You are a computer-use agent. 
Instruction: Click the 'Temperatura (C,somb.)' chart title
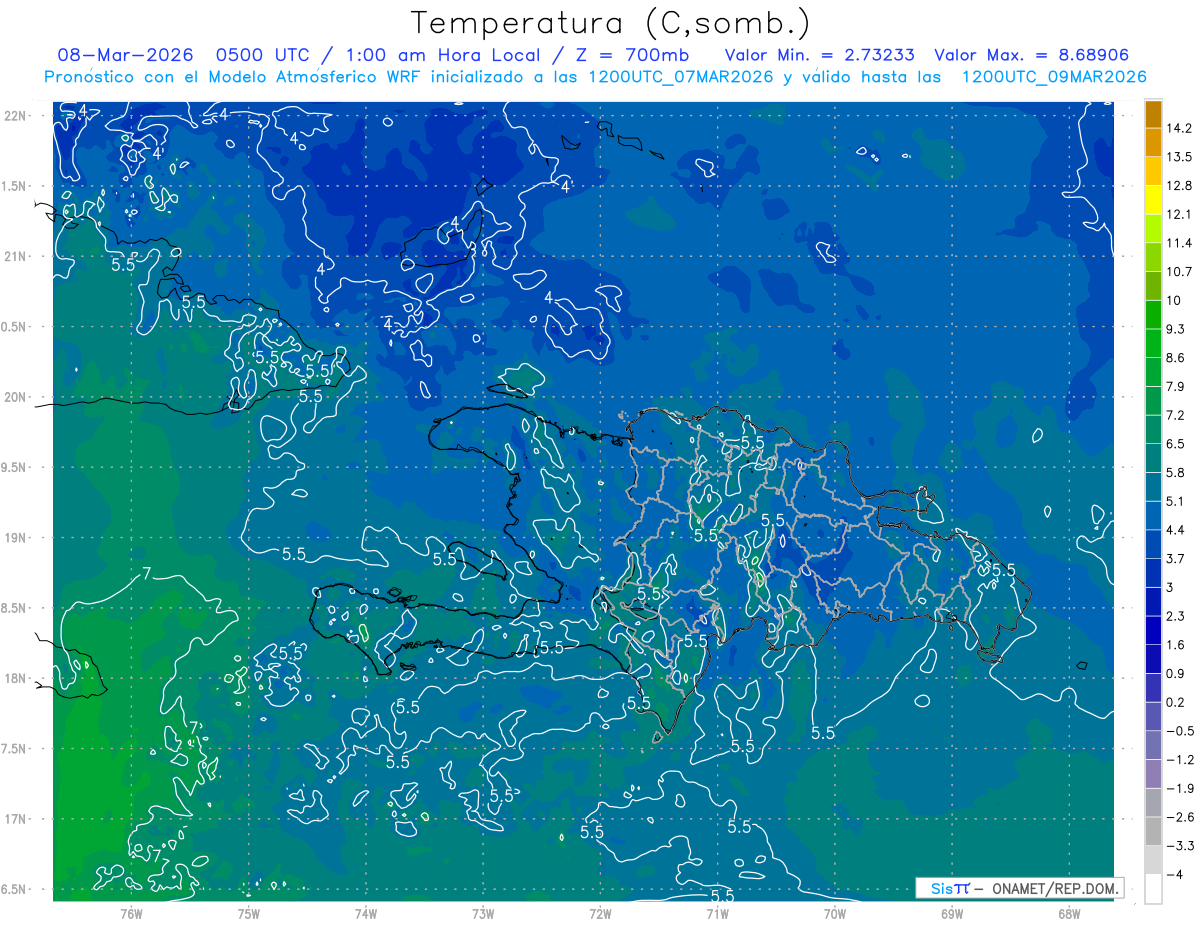pyautogui.click(x=611, y=23)
